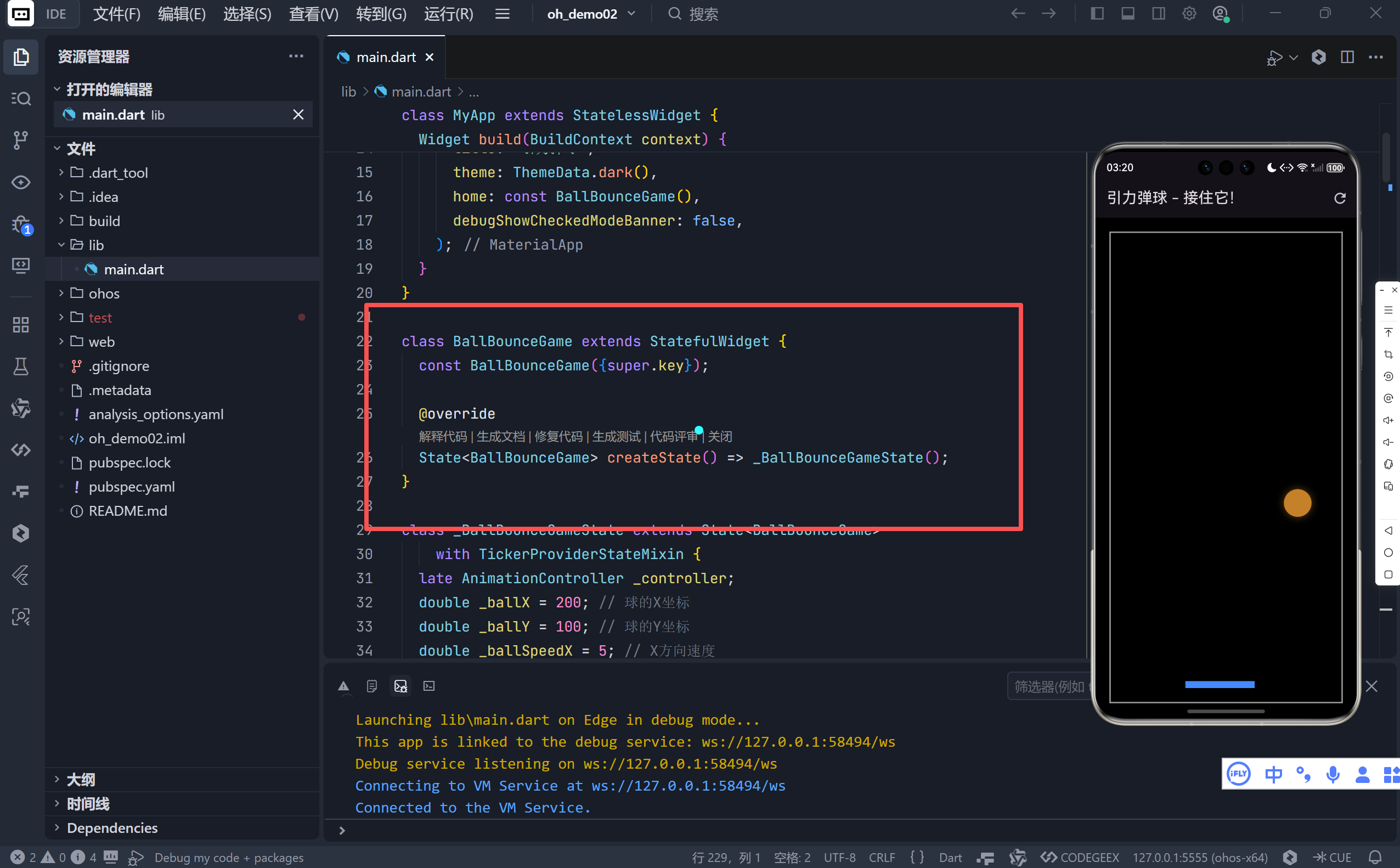This screenshot has width=1400, height=868.
Task: Open Extensions view icon
Action: pos(21,325)
